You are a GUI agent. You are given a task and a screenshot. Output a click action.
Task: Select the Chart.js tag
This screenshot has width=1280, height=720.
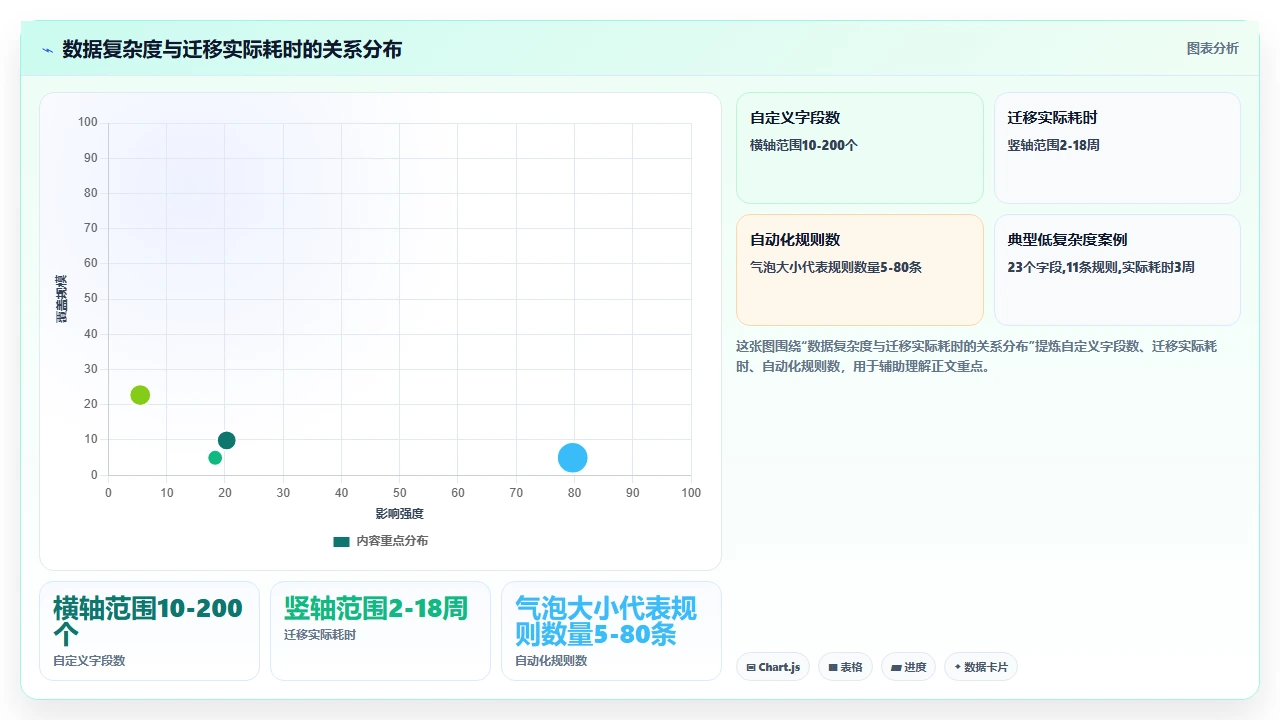click(x=773, y=667)
